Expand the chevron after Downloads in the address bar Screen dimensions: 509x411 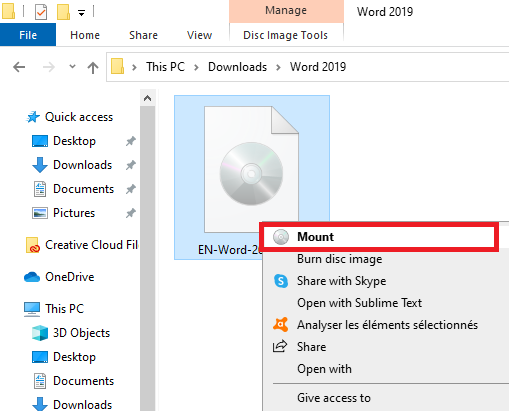278,67
